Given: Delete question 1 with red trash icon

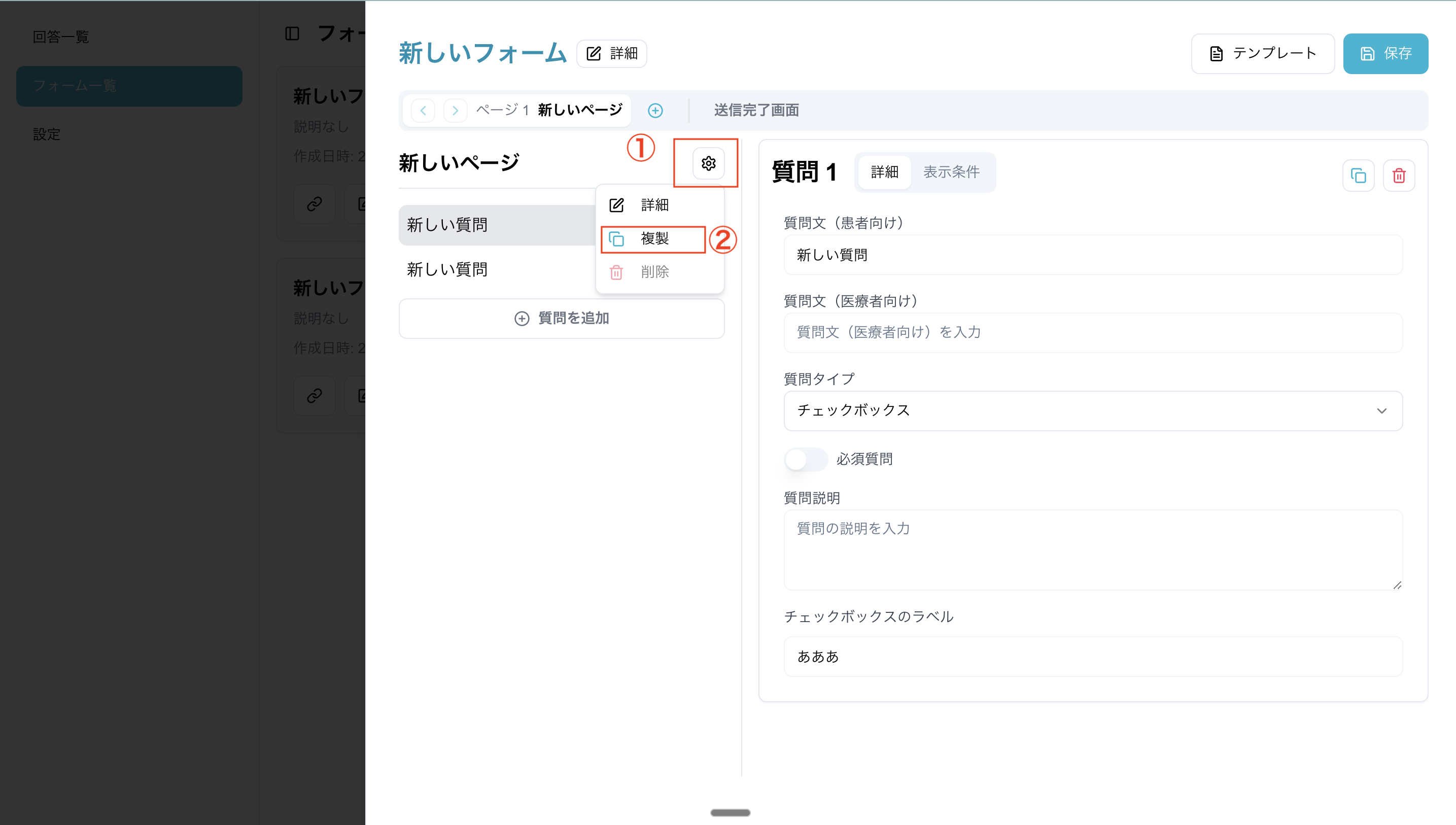Looking at the screenshot, I should click(1399, 176).
